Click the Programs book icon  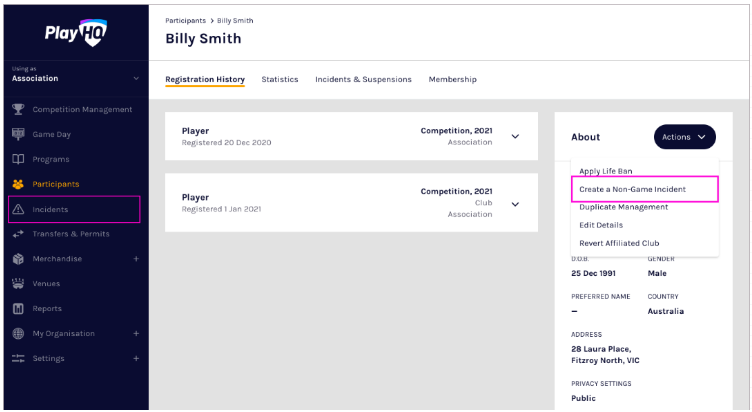[x=18, y=159]
